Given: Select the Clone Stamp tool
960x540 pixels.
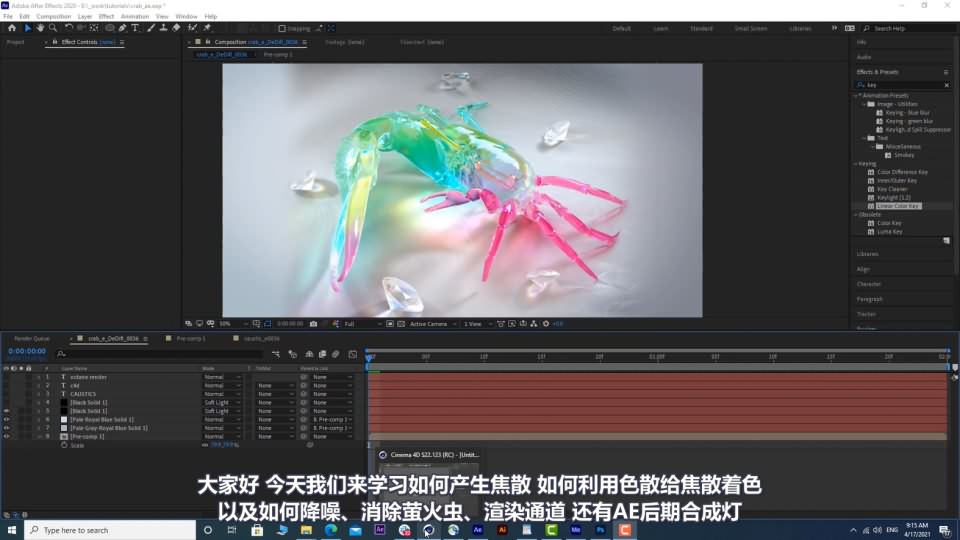Looking at the screenshot, I should [163, 28].
